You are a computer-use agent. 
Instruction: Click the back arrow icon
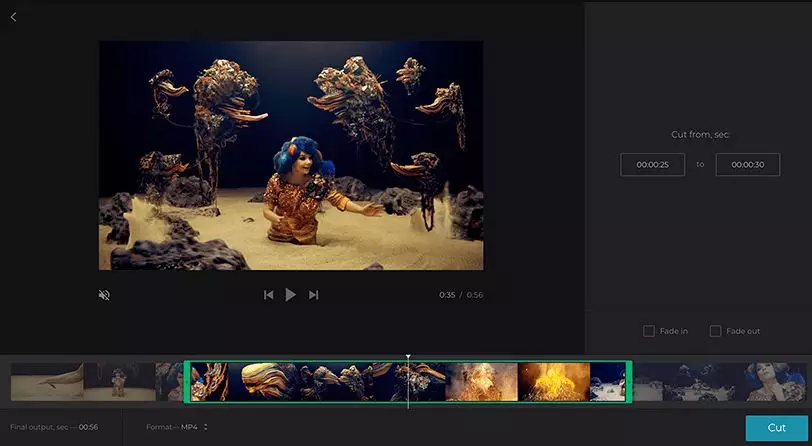(x=13, y=17)
